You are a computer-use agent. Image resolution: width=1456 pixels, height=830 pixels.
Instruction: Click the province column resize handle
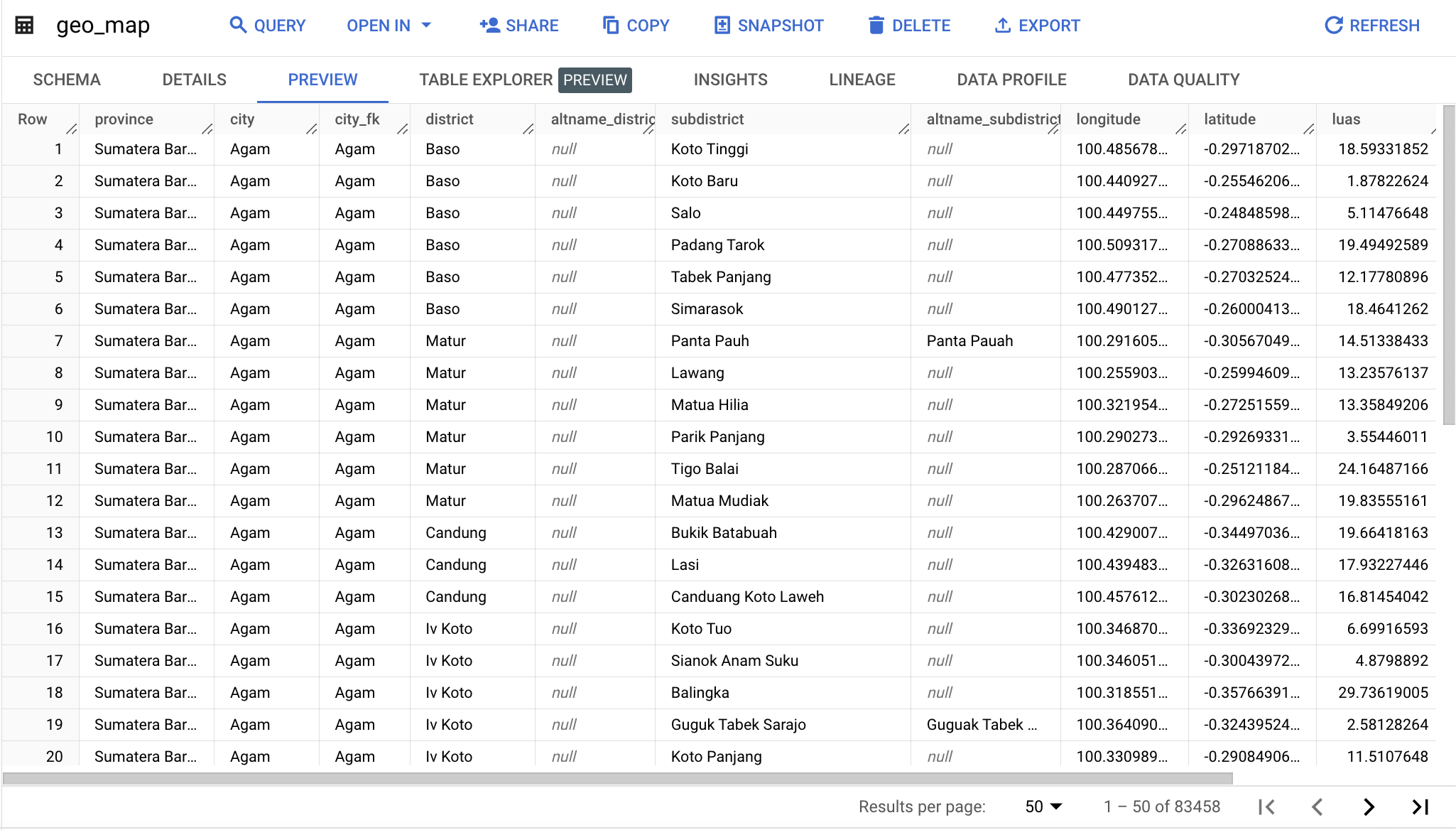[x=207, y=129]
